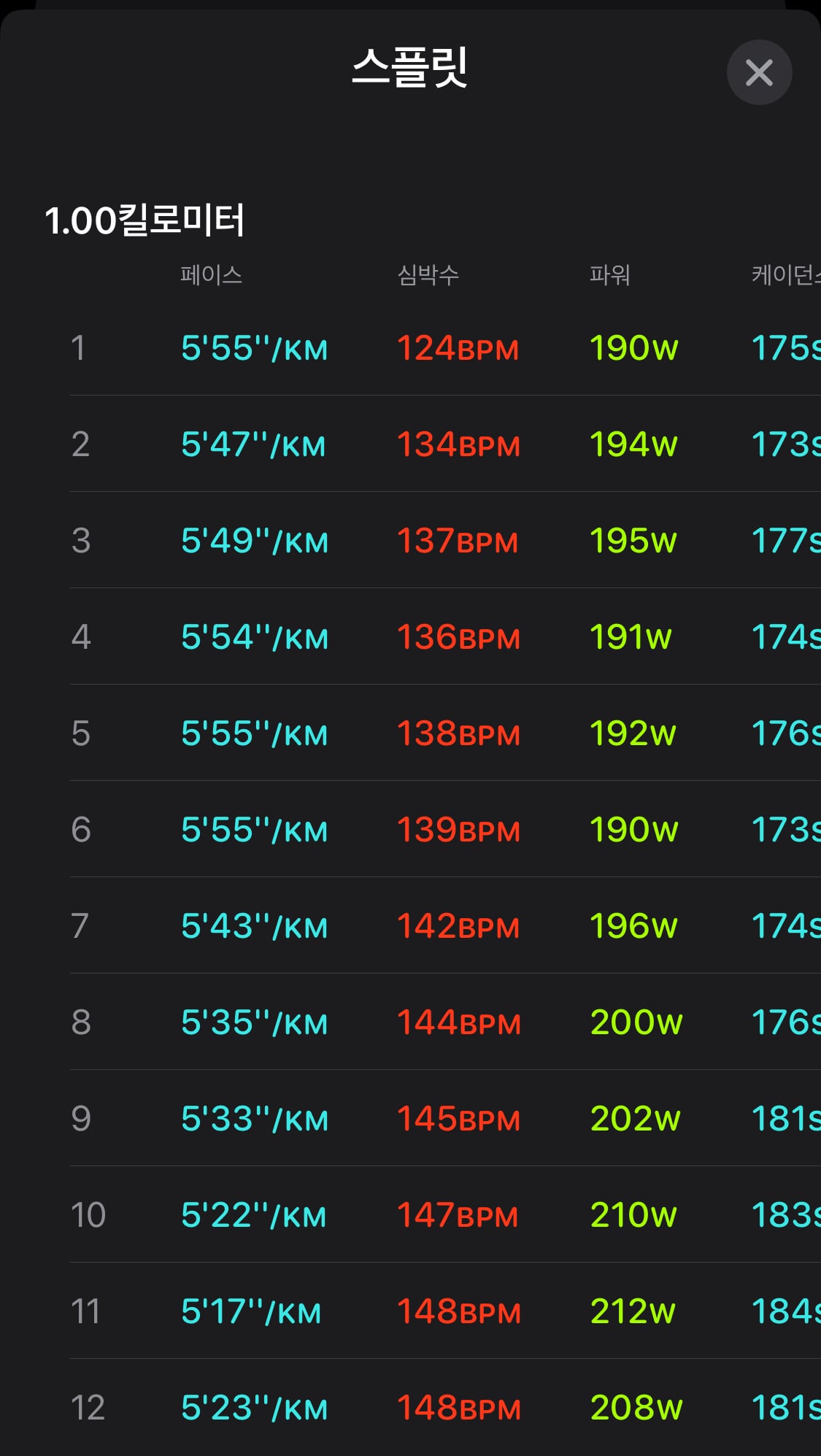Tap the 스플릿 title at top
The height and width of the screenshot is (1456, 821).
click(x=409, y=67)
